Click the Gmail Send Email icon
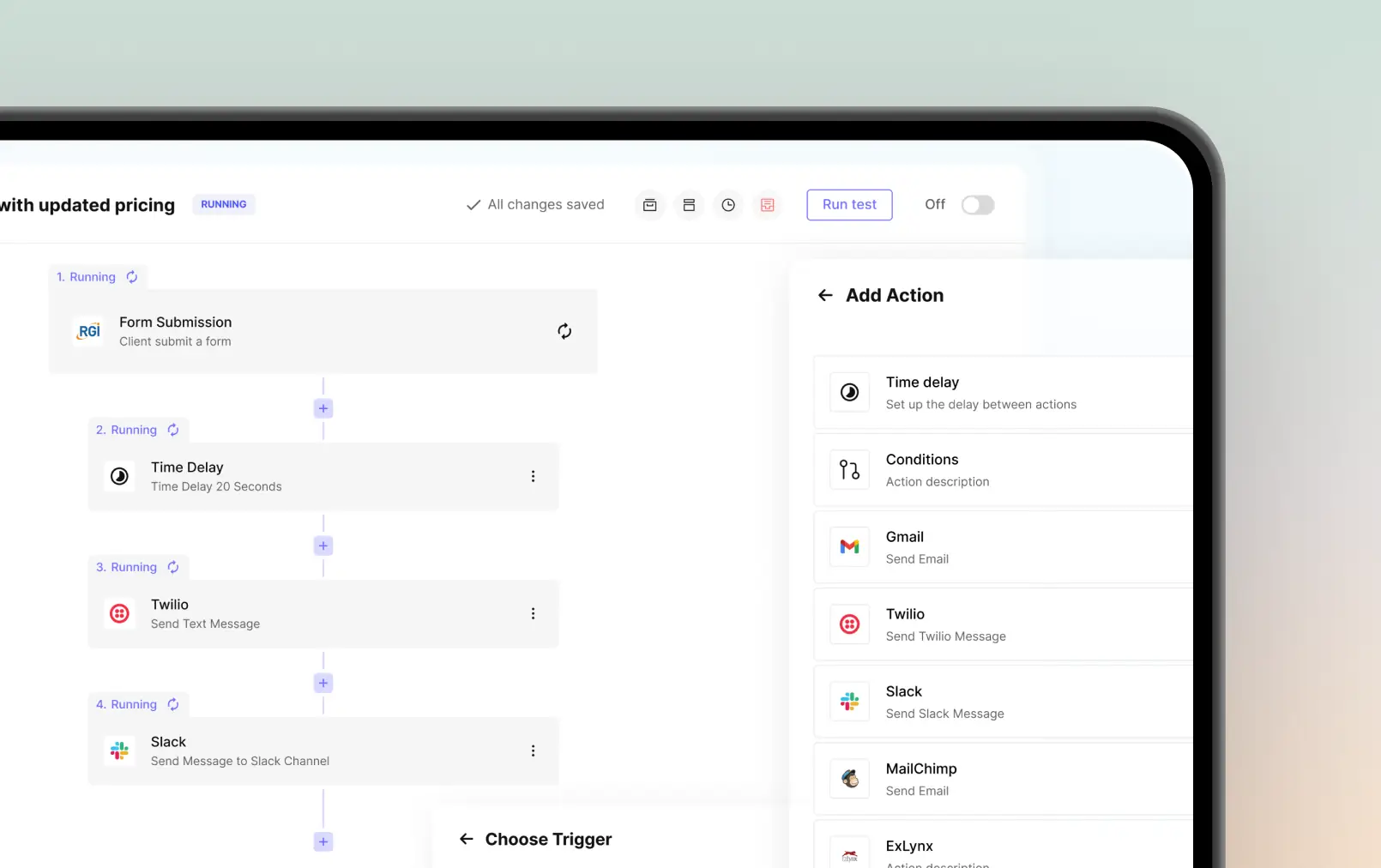The image size is (1381, 868). pyautogui.click(x=848, y=546)
